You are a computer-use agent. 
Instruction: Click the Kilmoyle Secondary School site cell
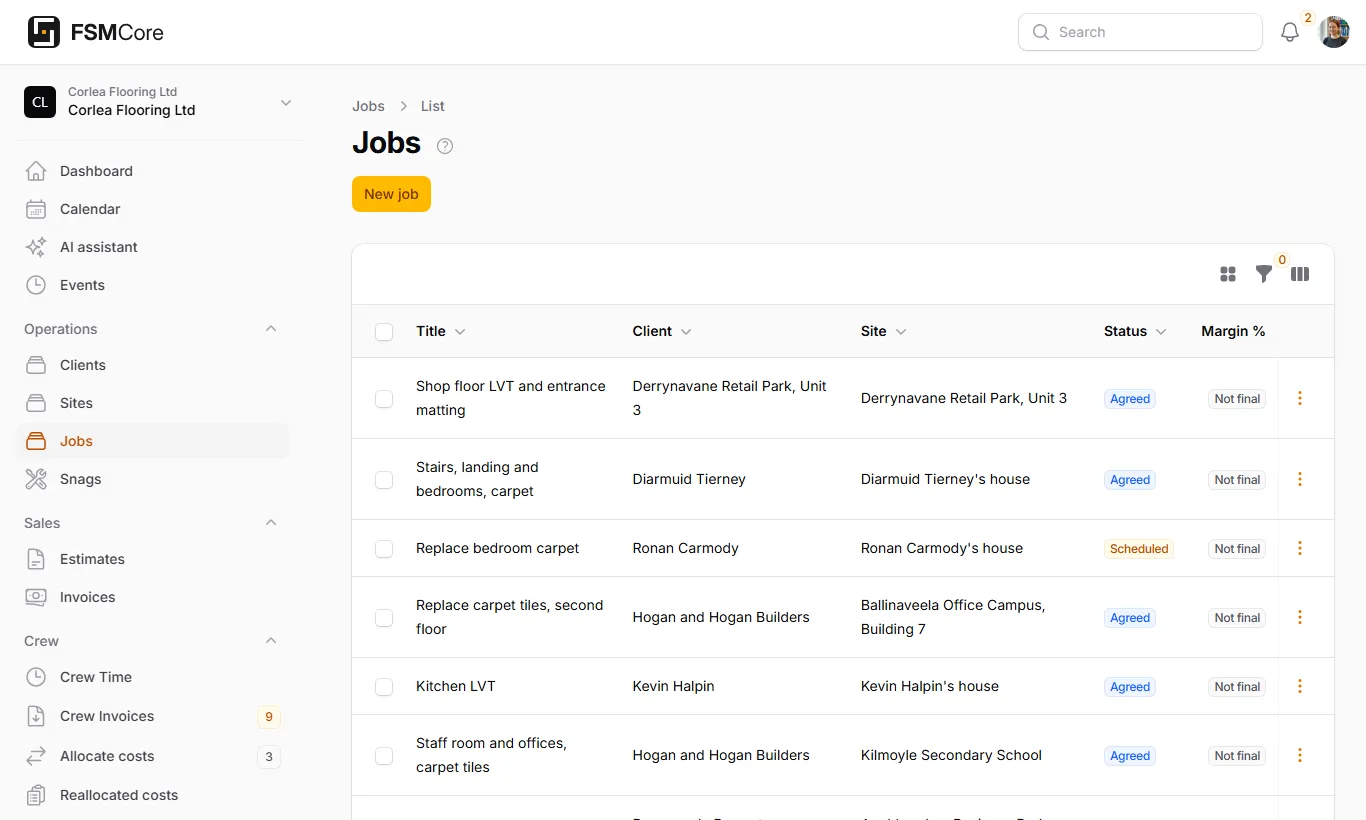pyautogui.click(x=951, y=755)
